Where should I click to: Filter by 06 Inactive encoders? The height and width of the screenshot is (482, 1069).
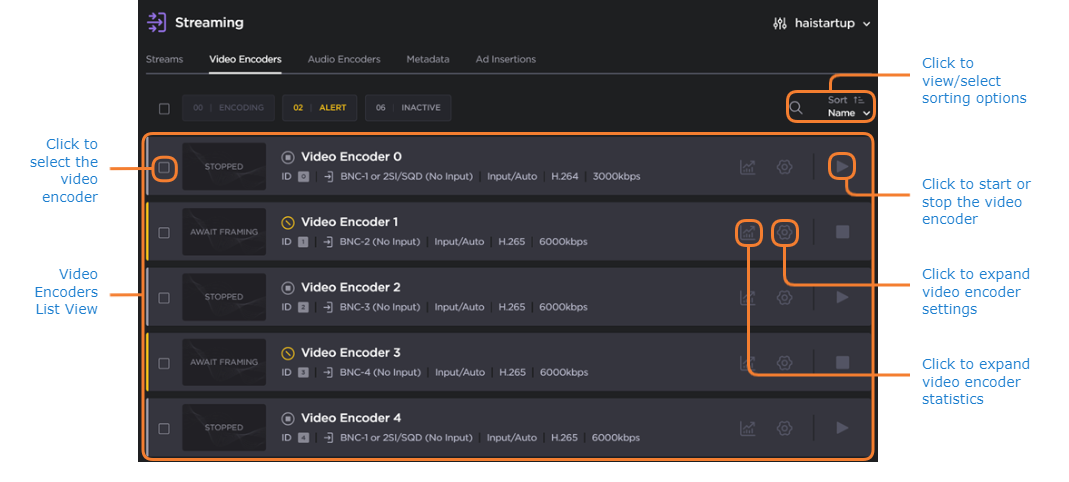[408, 108]
